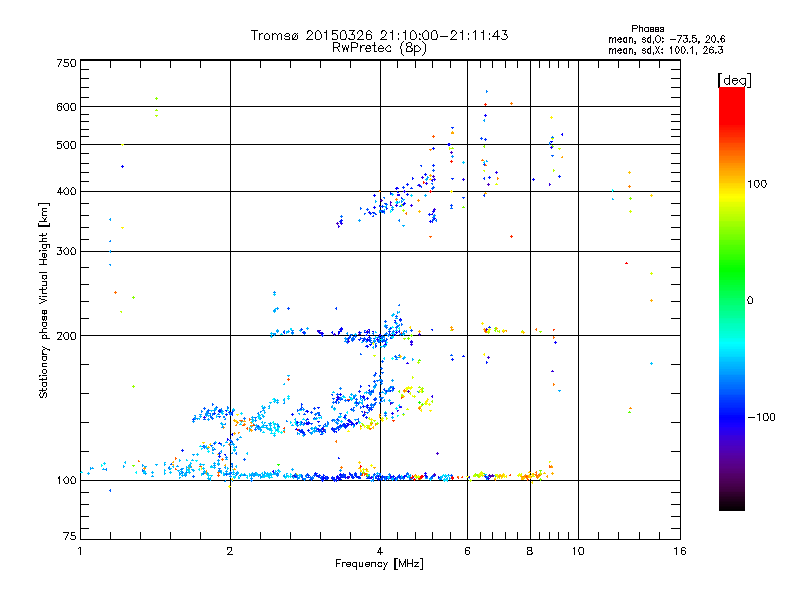Click the x-axis '1' tick label
The width and height of the screenshot is (800, 600).
[80, 551]
